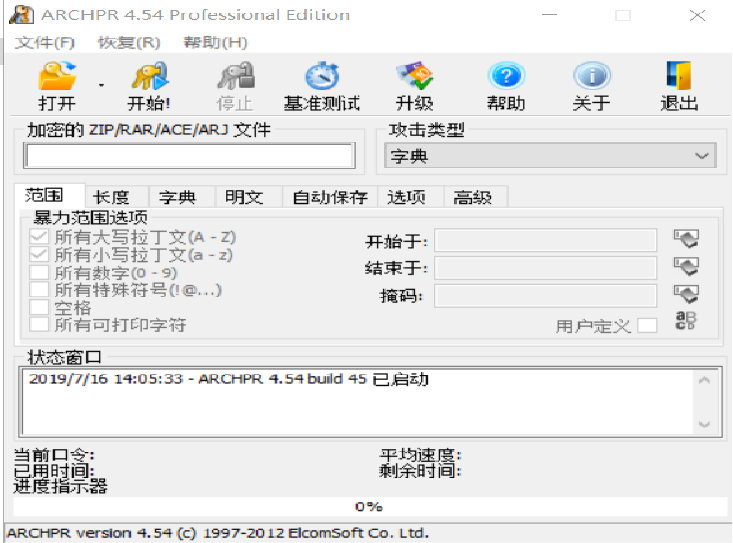This screenshot has height=543, width=733.
Task: Click the 当前口令 label
Action: pyautogui.click(x=54, y=455)
